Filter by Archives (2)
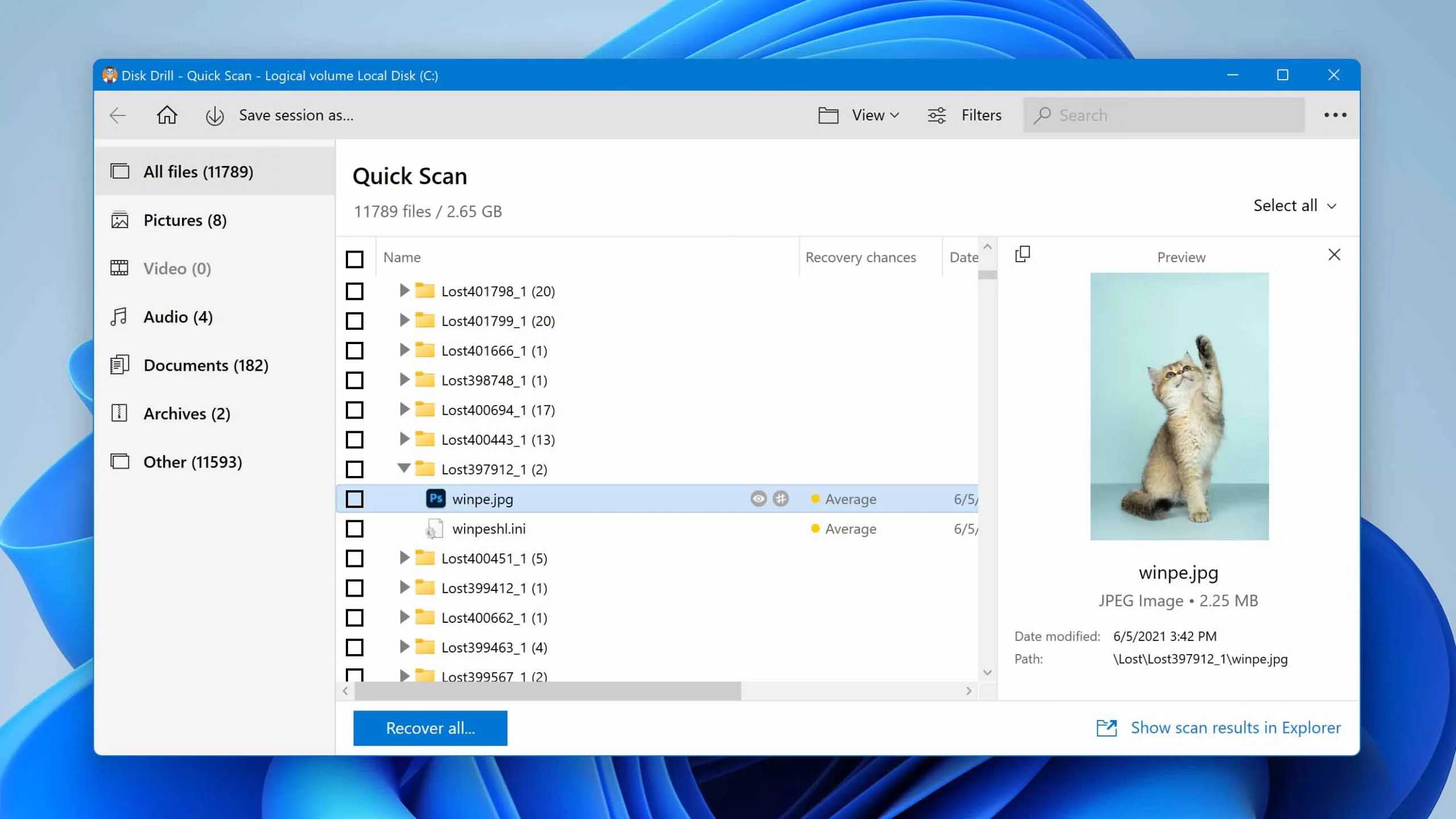Viewport: 1456px width, 819px height. [215, 413]
